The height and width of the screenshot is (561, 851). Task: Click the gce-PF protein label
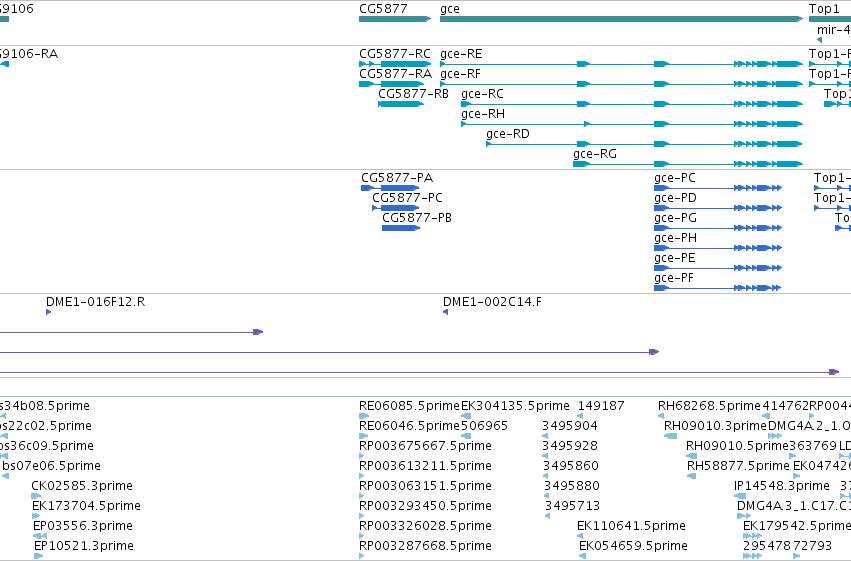[x=674, y=278]
